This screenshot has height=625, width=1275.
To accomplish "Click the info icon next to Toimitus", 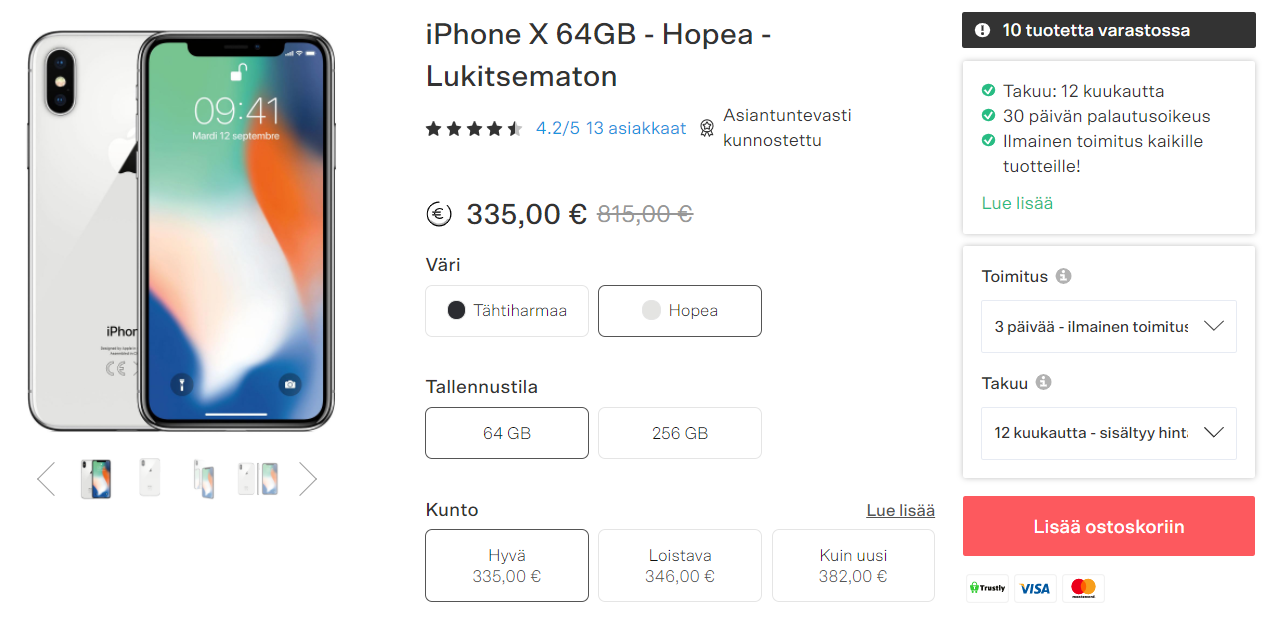I will 1063,276.
